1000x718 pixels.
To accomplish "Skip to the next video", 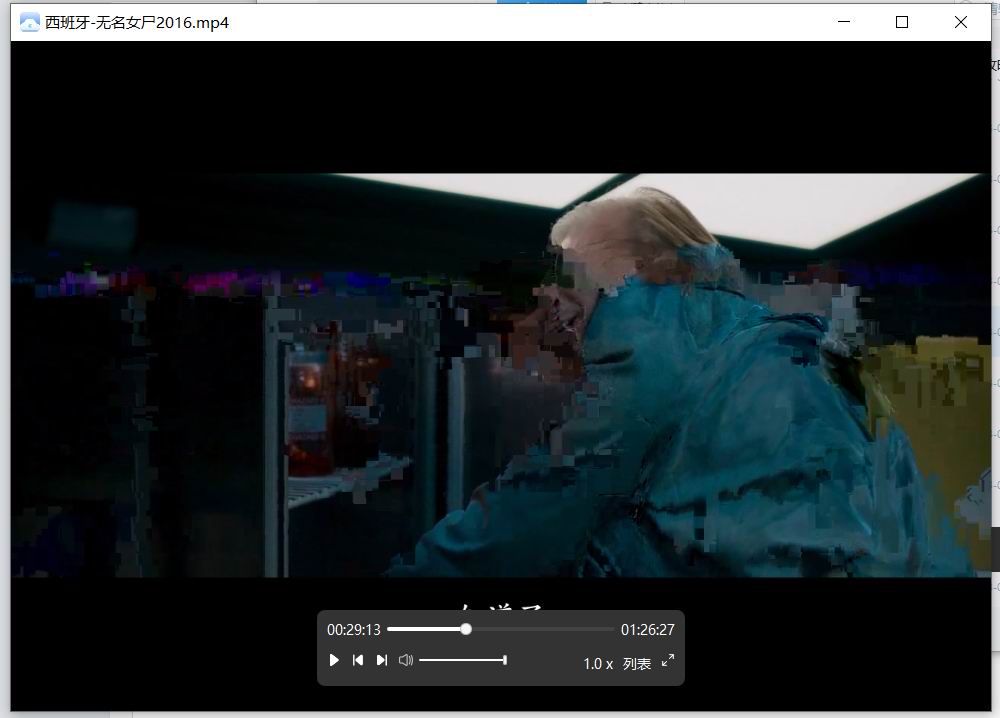I will (x=381, y=661).
